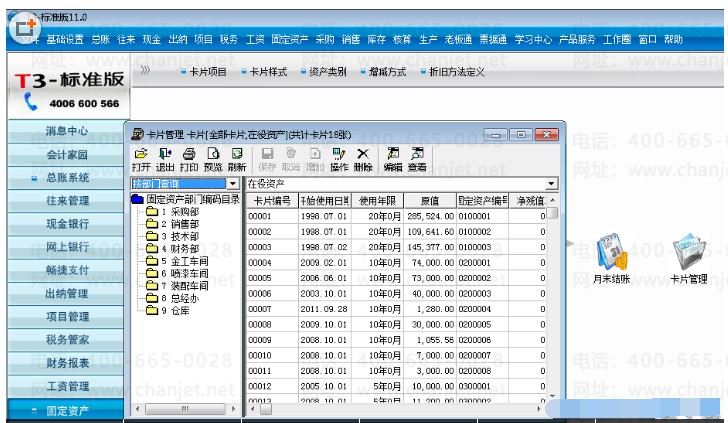Screen dimensions: 728x423
Task: Click the table's horizontal scrollbar thumb
Action: (266, 409)
